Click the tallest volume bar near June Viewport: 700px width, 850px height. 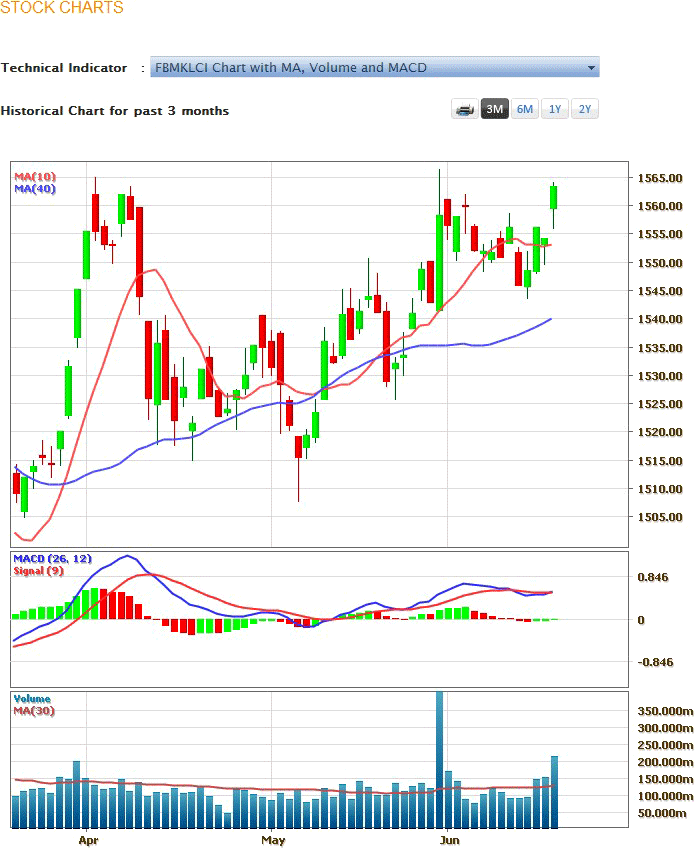pos(439,760)
